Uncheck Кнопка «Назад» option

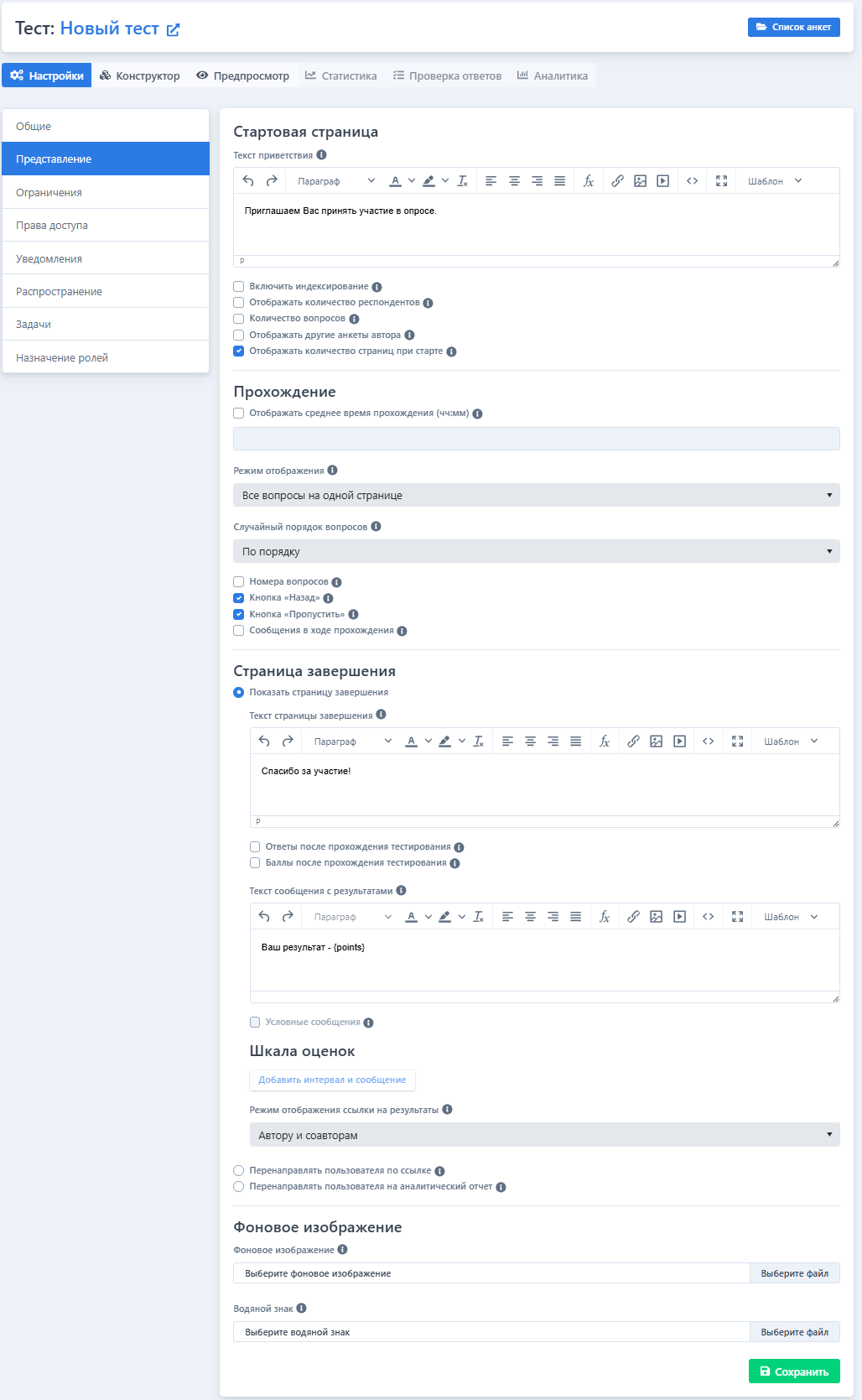coord(239,598)
